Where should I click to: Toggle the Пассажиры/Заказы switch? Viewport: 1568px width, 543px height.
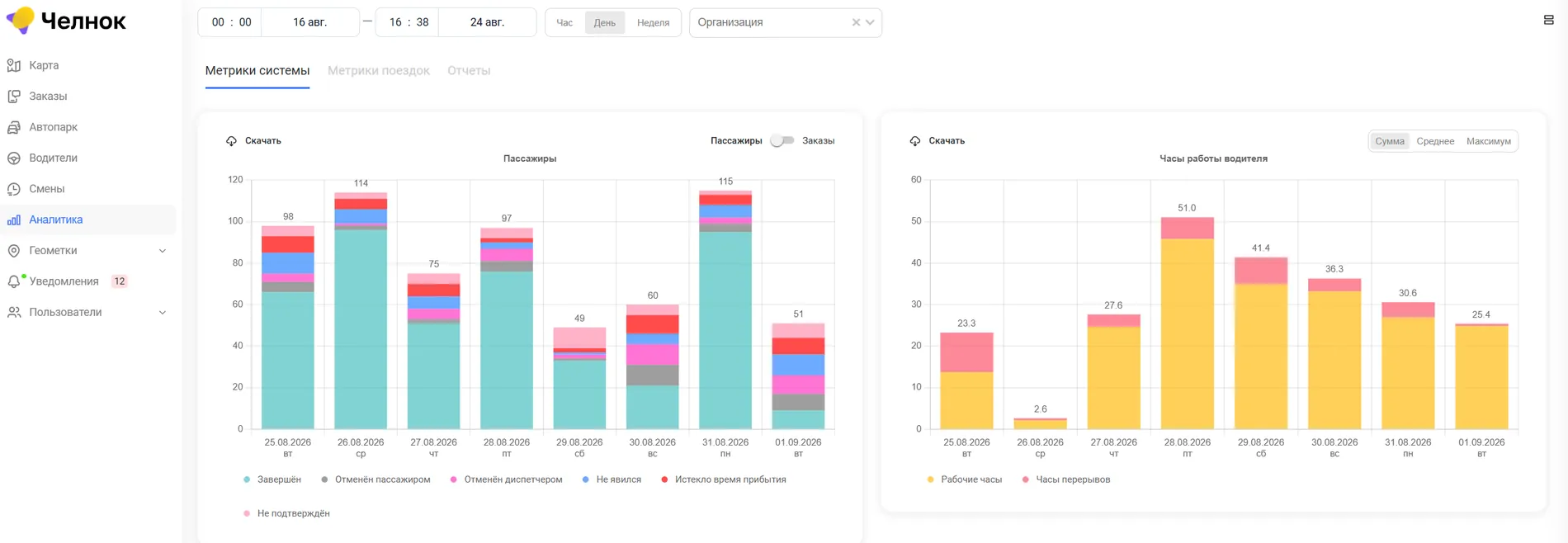[782, 141]
